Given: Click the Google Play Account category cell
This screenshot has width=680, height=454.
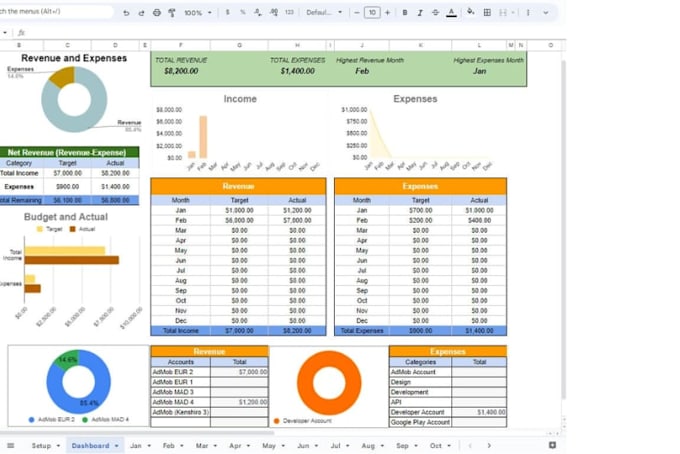Looking at the screenshot, I should (420, 422).
